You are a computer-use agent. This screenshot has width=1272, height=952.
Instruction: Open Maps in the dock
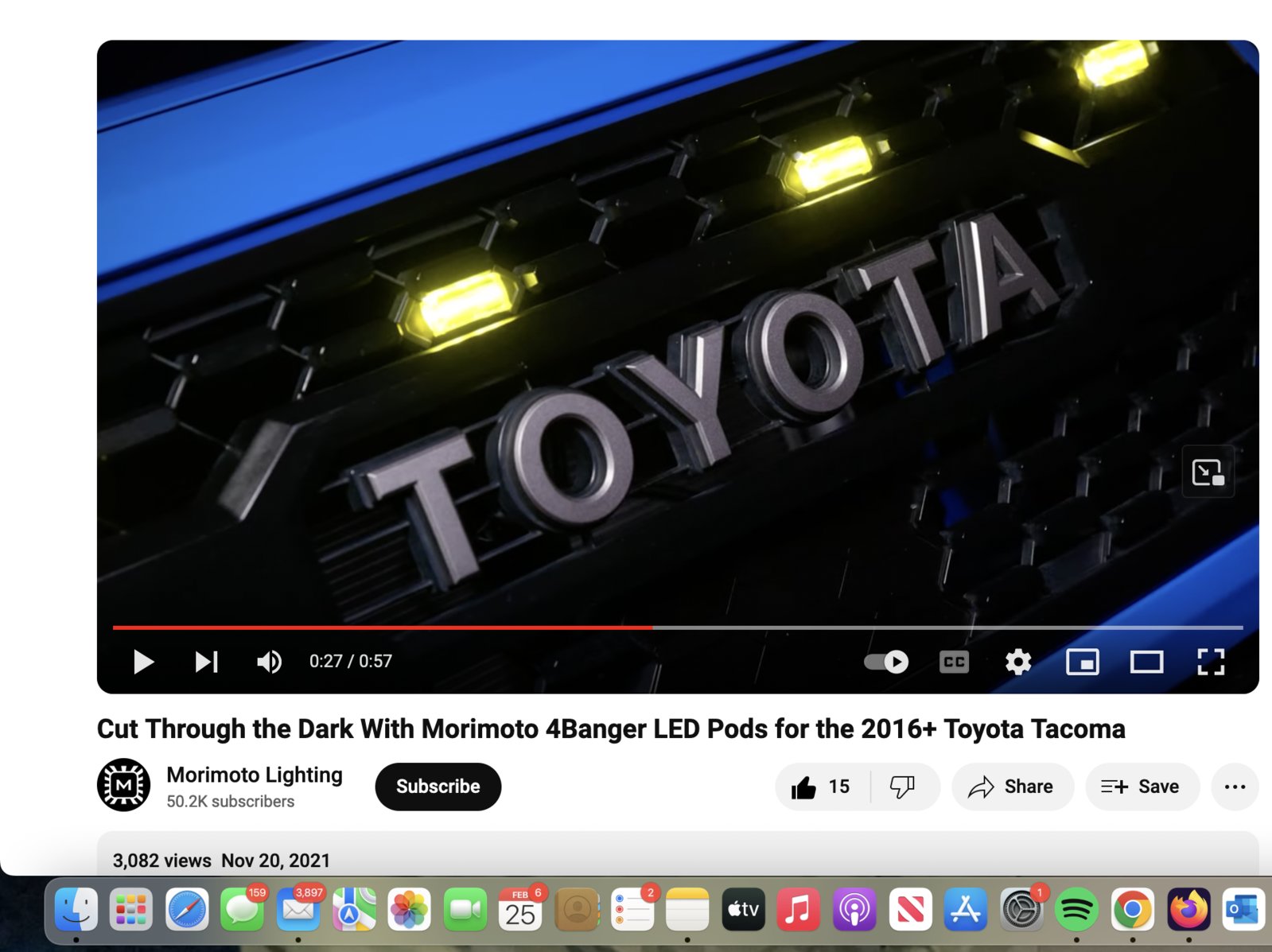click(x=354, y=909)
